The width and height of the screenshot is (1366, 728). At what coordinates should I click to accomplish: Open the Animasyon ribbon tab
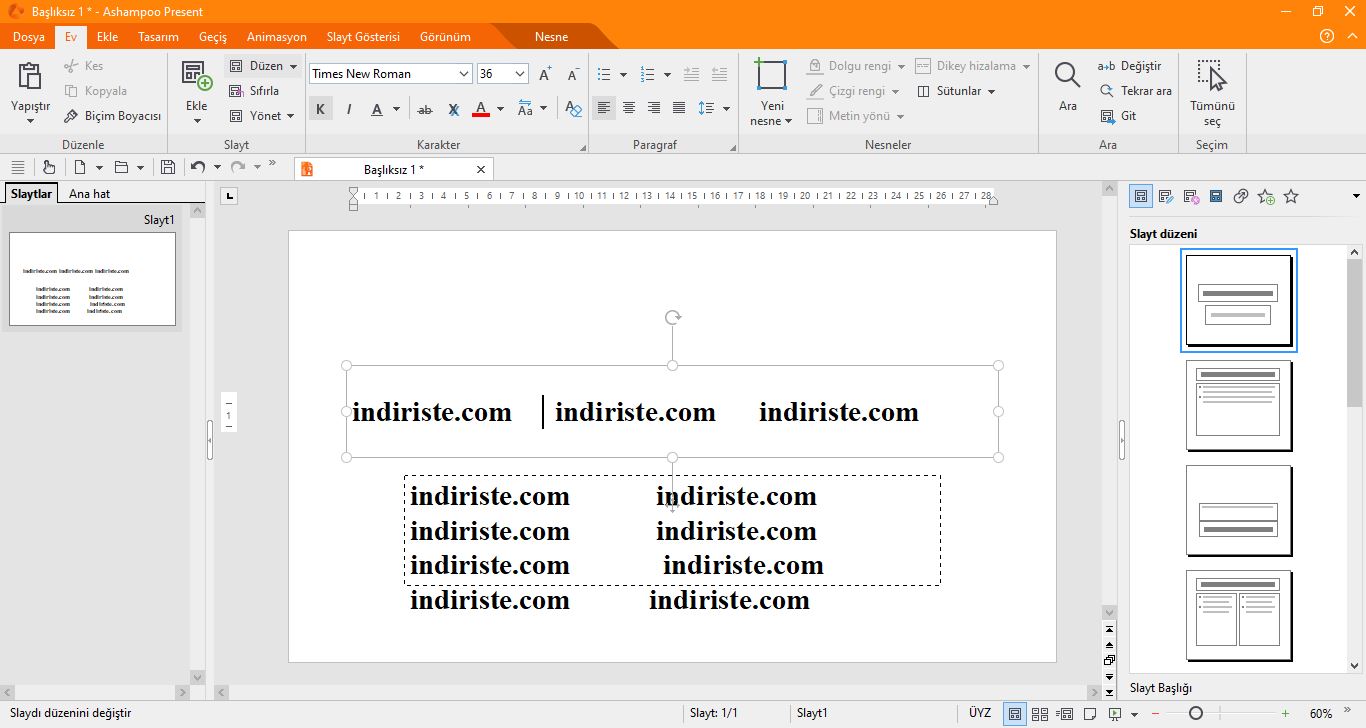[x=277, y=37]
